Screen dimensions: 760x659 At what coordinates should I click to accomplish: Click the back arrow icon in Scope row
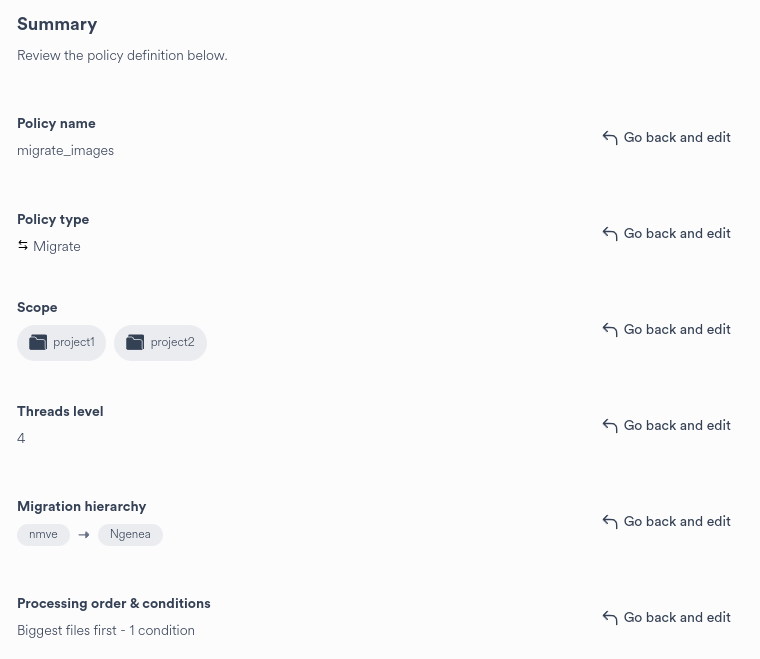pyautogui.click(x=610, y=330)
